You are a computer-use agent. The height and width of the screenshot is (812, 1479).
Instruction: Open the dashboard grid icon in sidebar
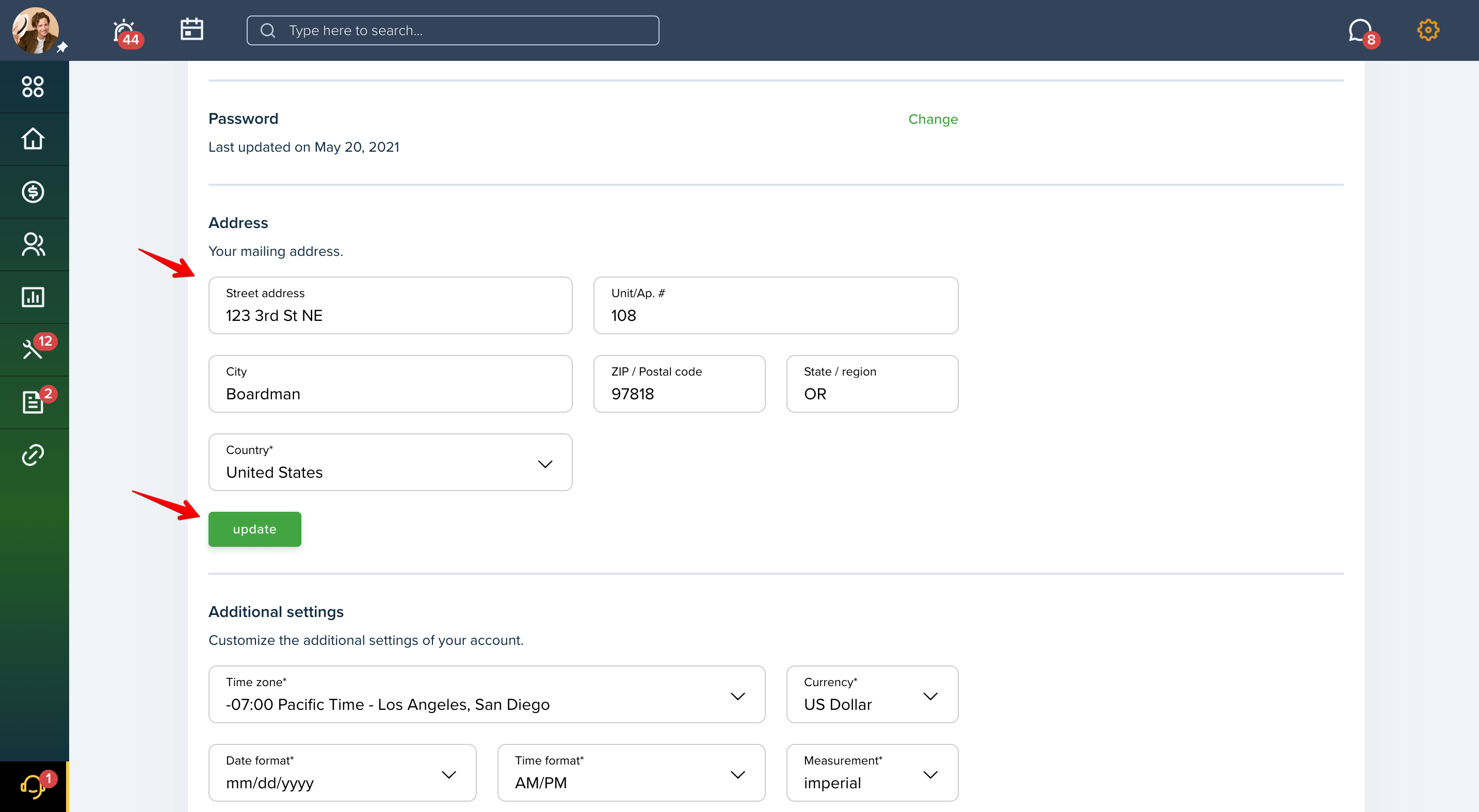click(x=33, y=87)
